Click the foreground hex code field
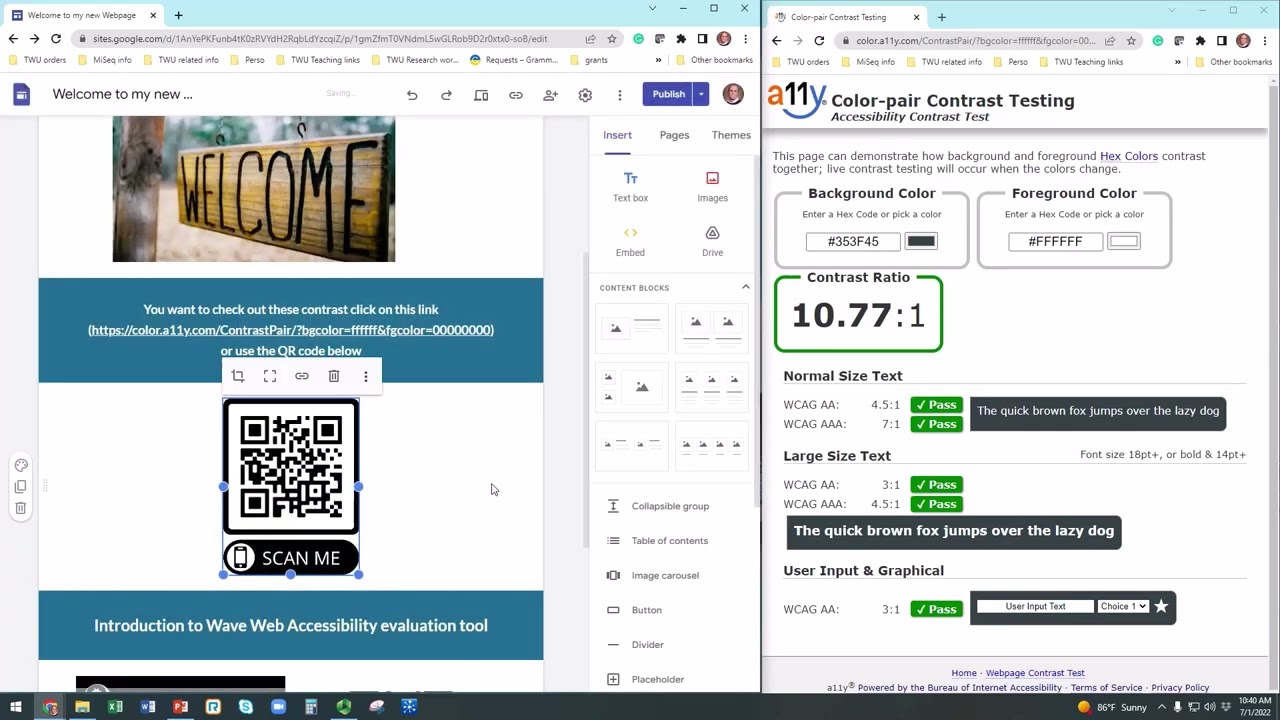This screenshot has width=1280, height=720. coord(1055,241)
